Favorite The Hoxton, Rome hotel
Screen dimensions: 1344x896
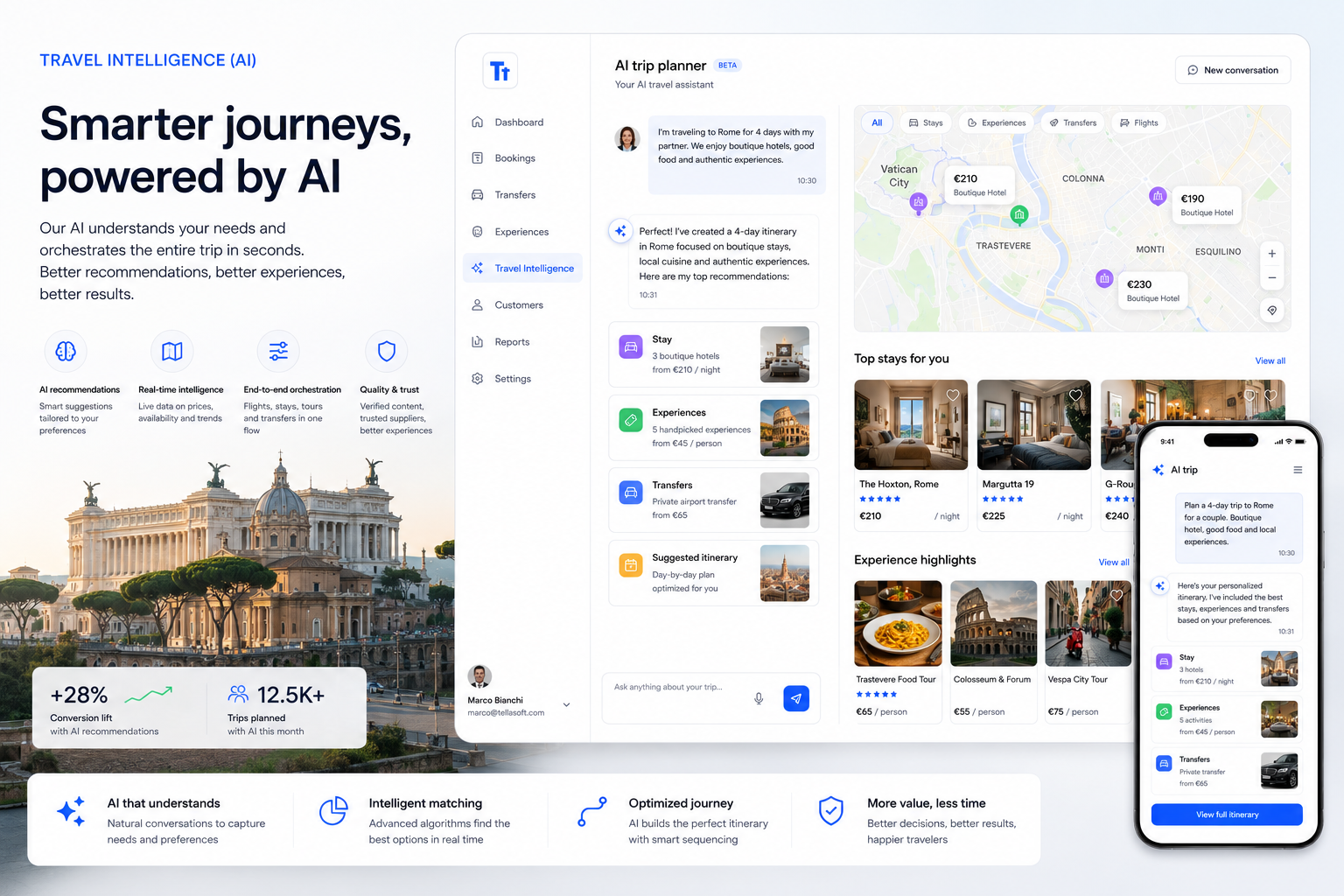coord(953,395)
